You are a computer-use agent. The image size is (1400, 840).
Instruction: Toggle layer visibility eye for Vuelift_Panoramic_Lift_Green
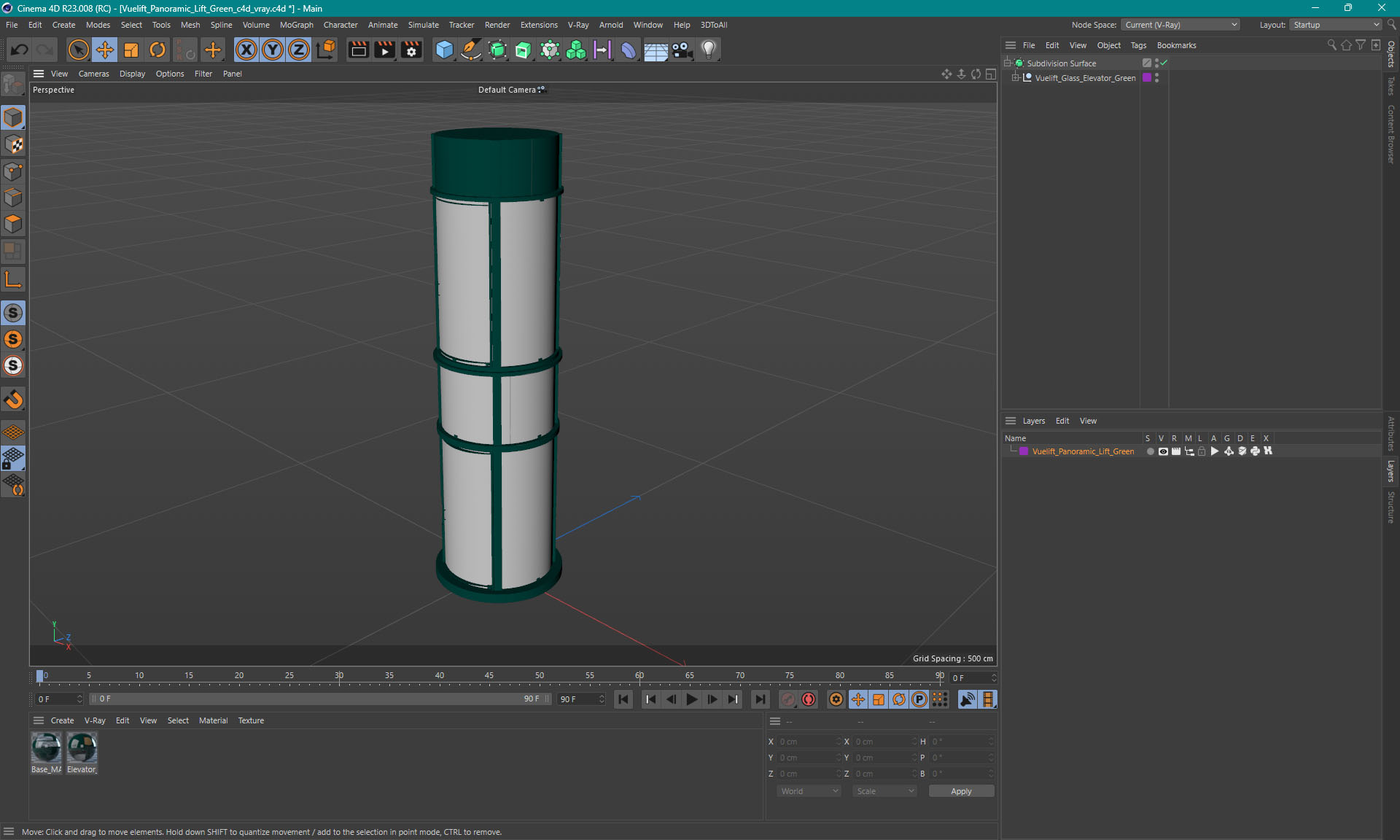click(x=1163, y=451)
